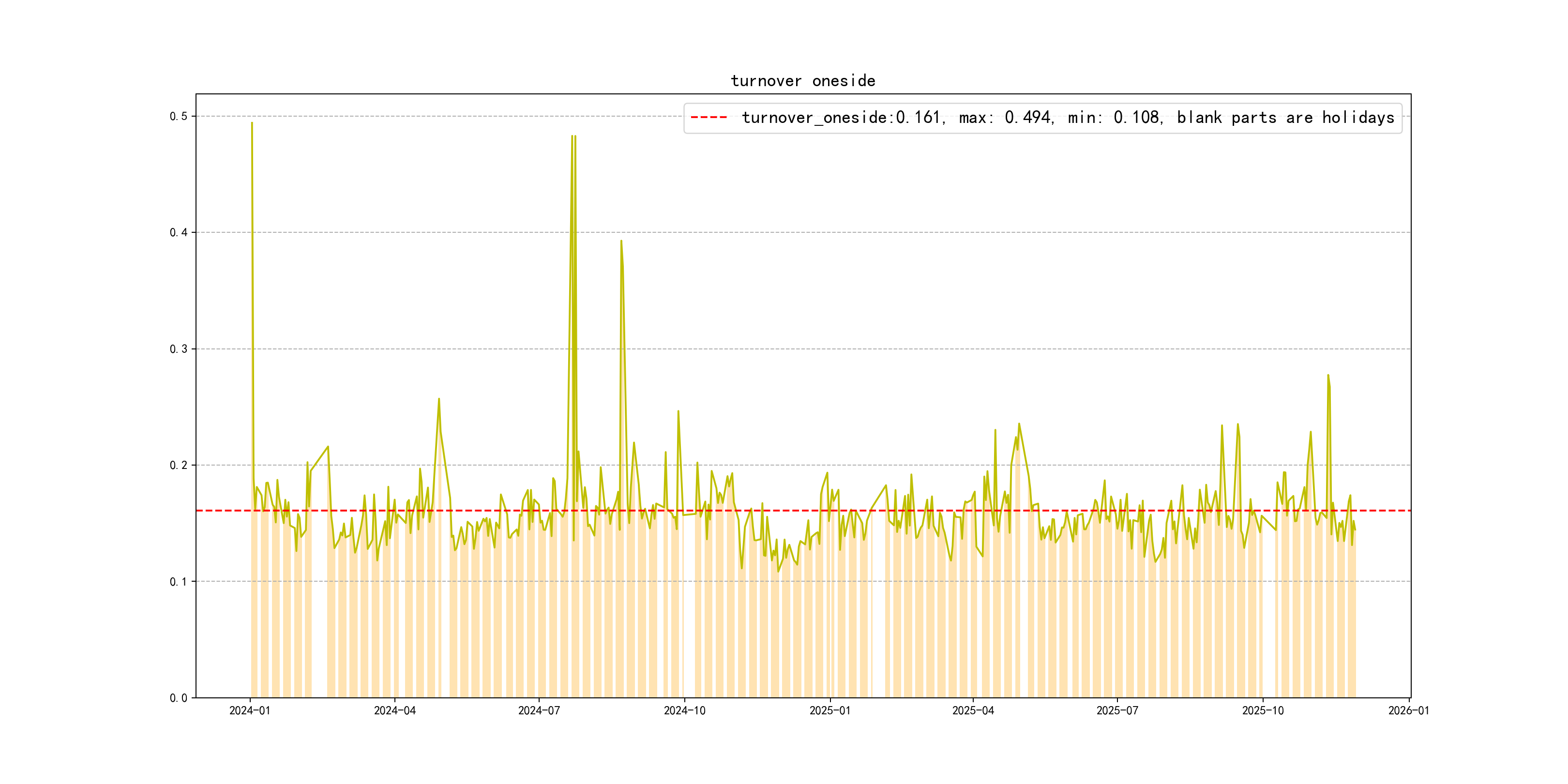Select the 2024-07 x-axis date label
Image resolution: width=1568 pixels, height=784 pixels.
(539, 710)
